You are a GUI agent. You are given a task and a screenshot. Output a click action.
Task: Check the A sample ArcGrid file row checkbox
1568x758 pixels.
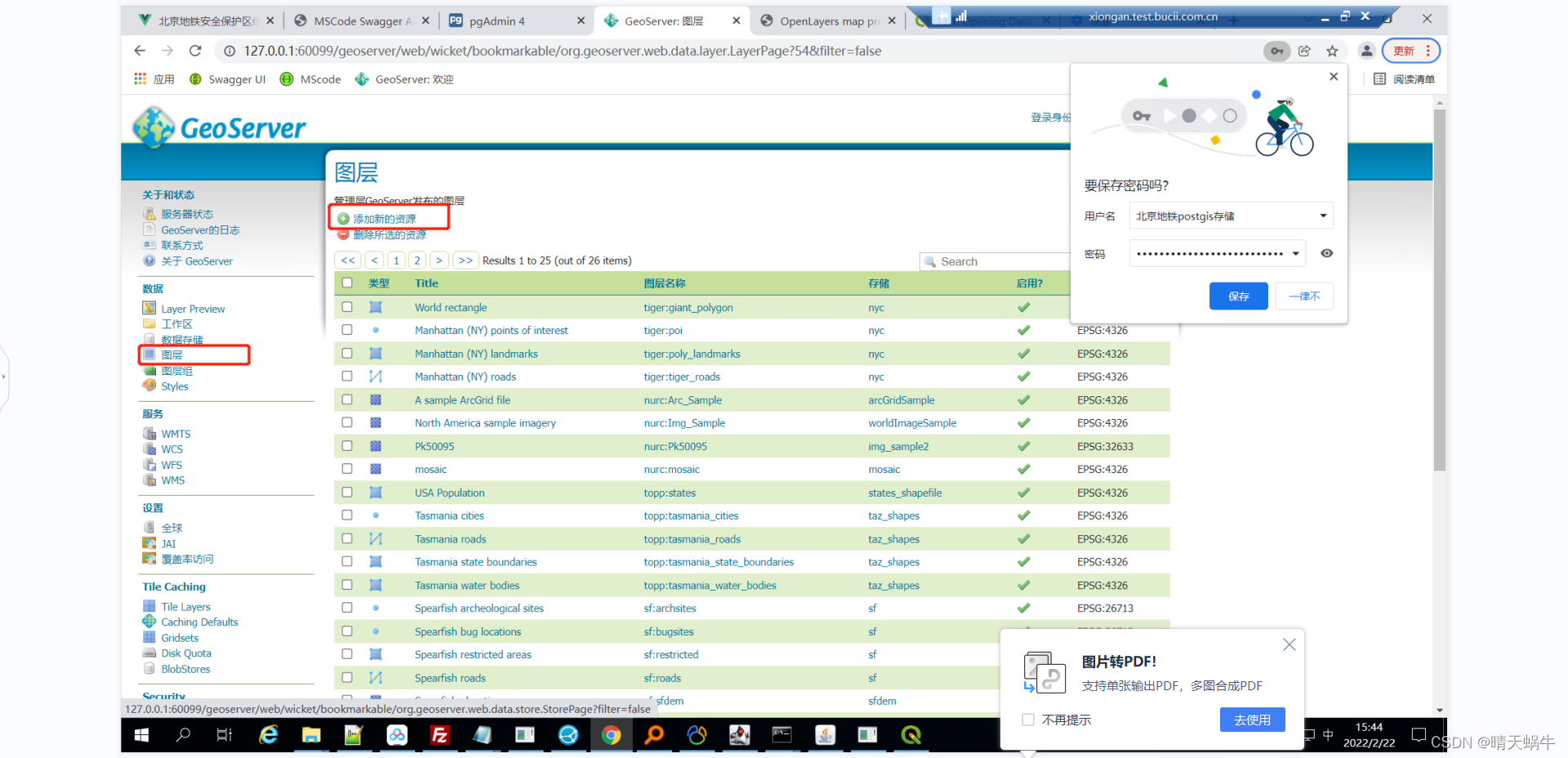click(347, 399)
